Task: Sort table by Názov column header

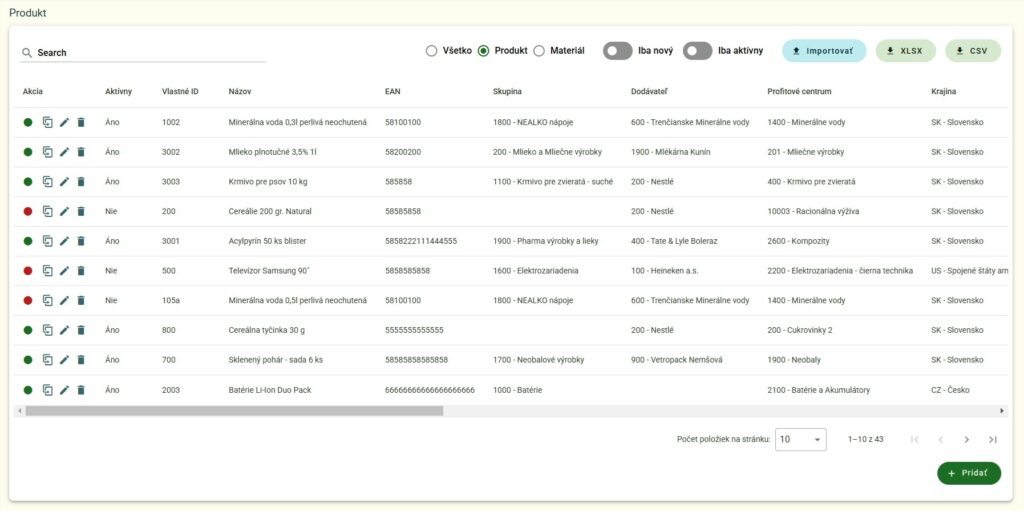Action: point(240,92)
